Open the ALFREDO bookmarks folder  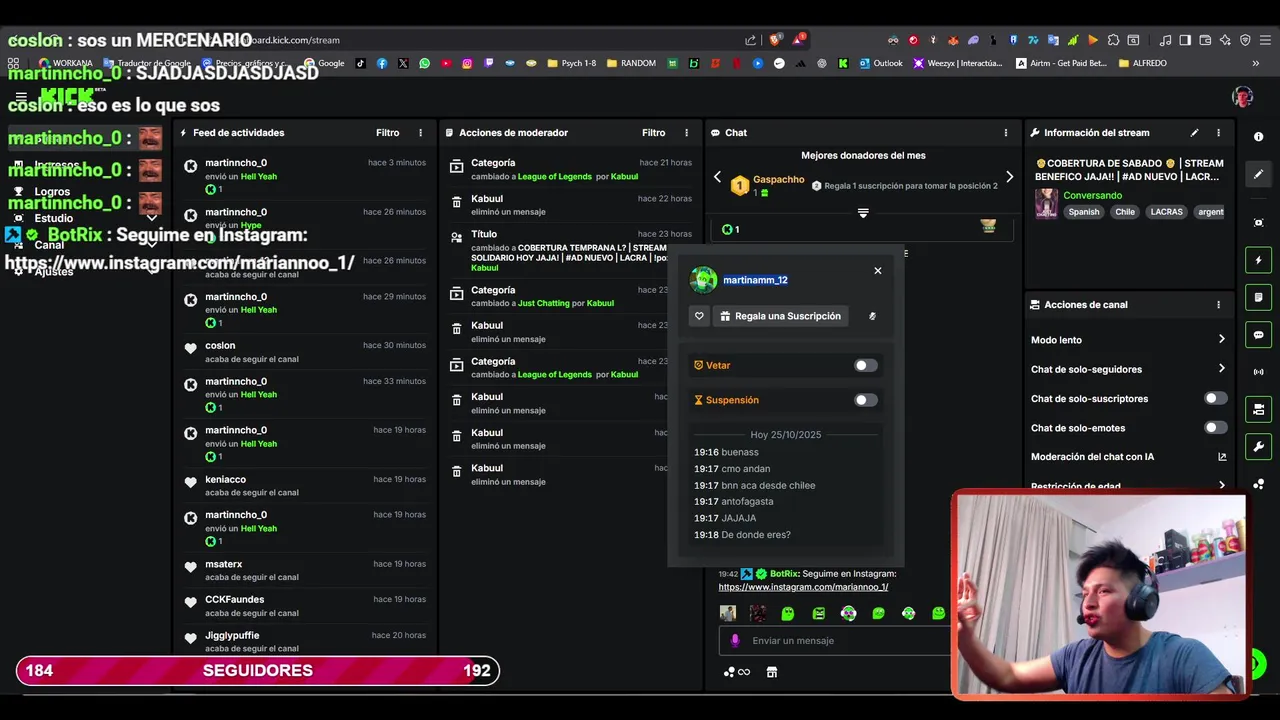click(1142, 63)
